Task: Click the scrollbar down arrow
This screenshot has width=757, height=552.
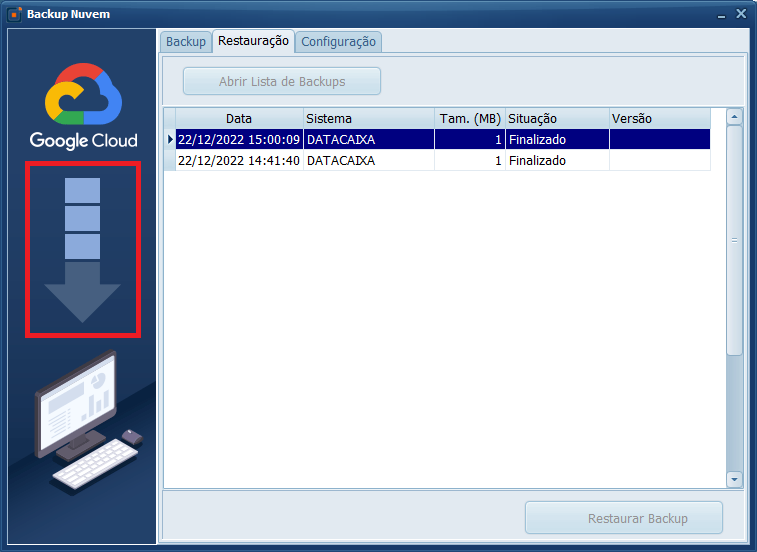Action: coord(734,480)
